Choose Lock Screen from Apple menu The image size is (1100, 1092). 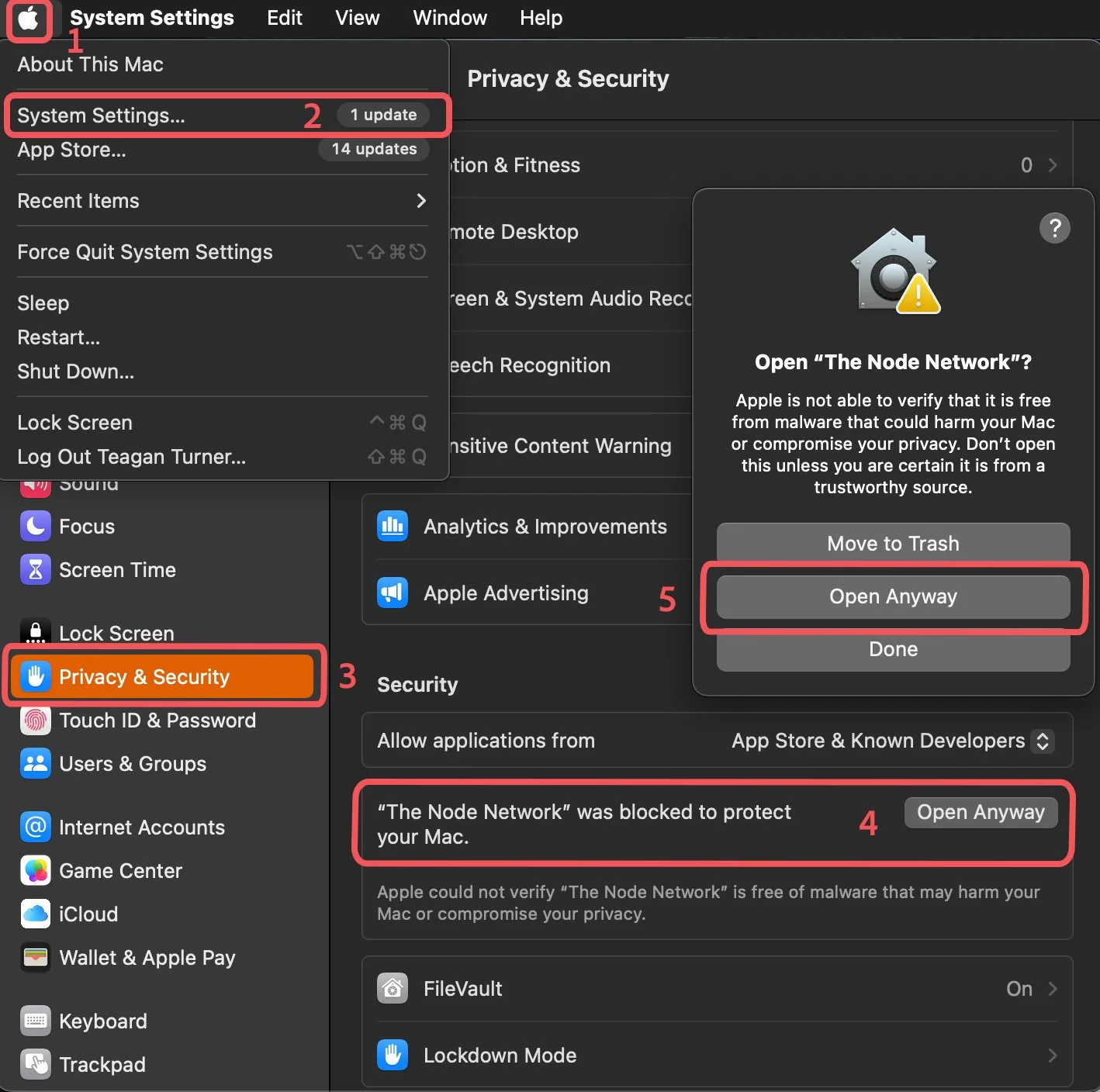(222, 423)
